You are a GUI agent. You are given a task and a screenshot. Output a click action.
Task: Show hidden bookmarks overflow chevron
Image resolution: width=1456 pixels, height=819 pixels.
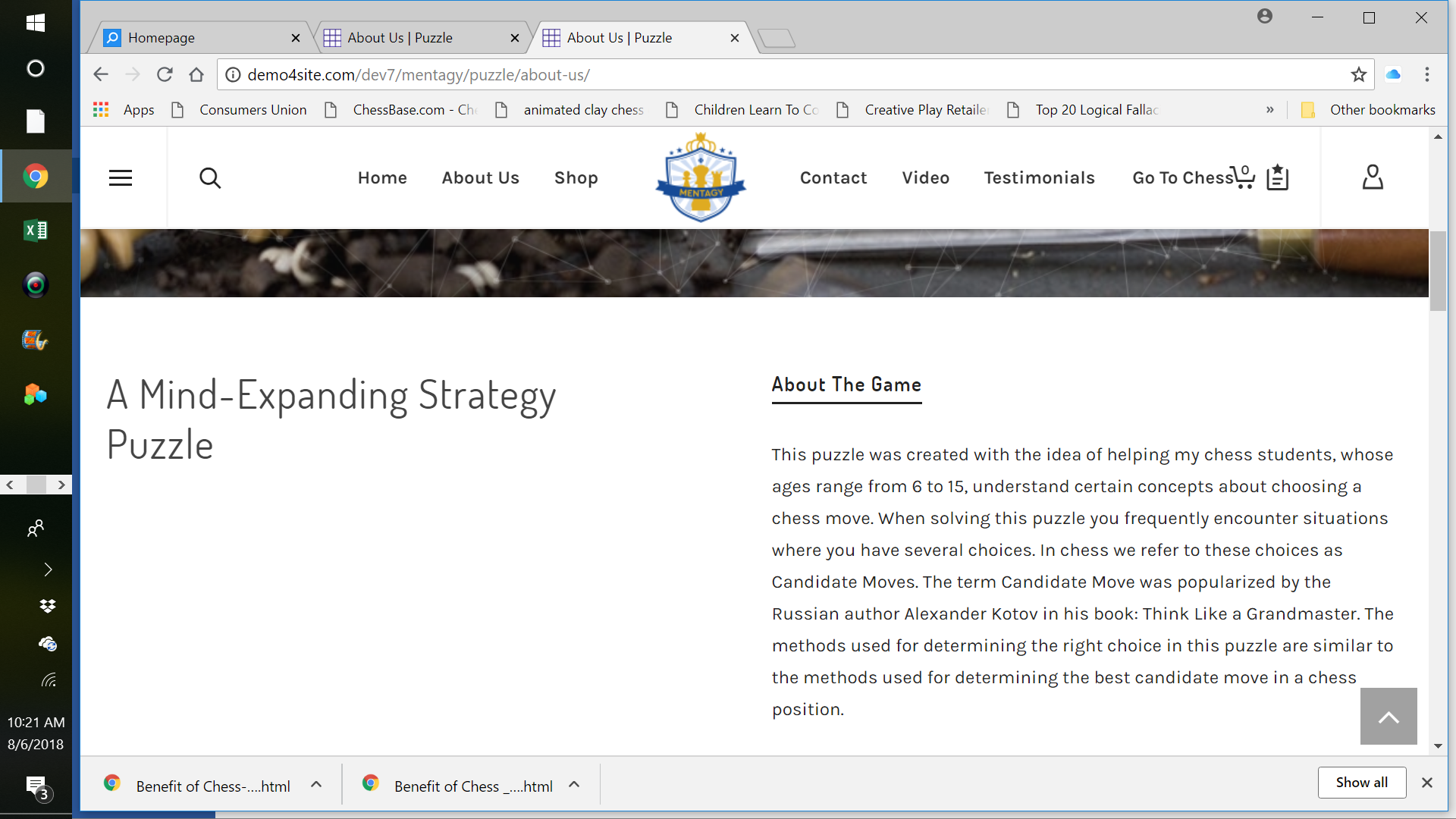(1269, 110)
